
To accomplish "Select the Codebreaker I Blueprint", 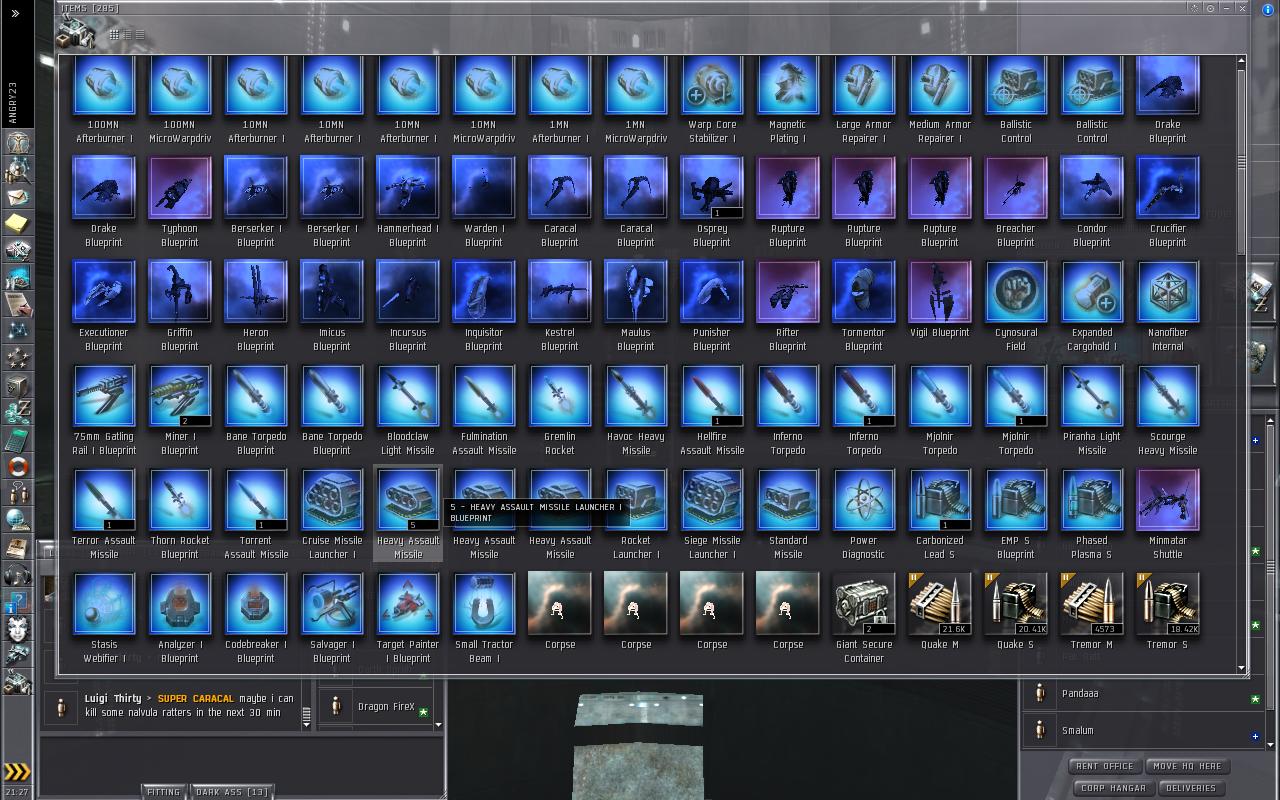I will tap(256, 618).
